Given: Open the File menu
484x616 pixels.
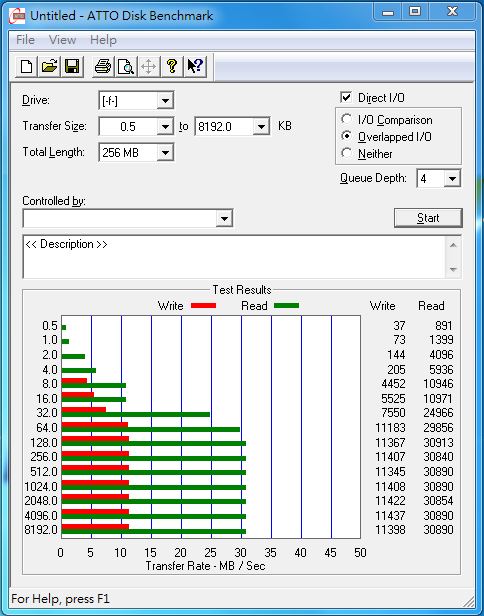Looking at the screenshot, I should [26, 40].
